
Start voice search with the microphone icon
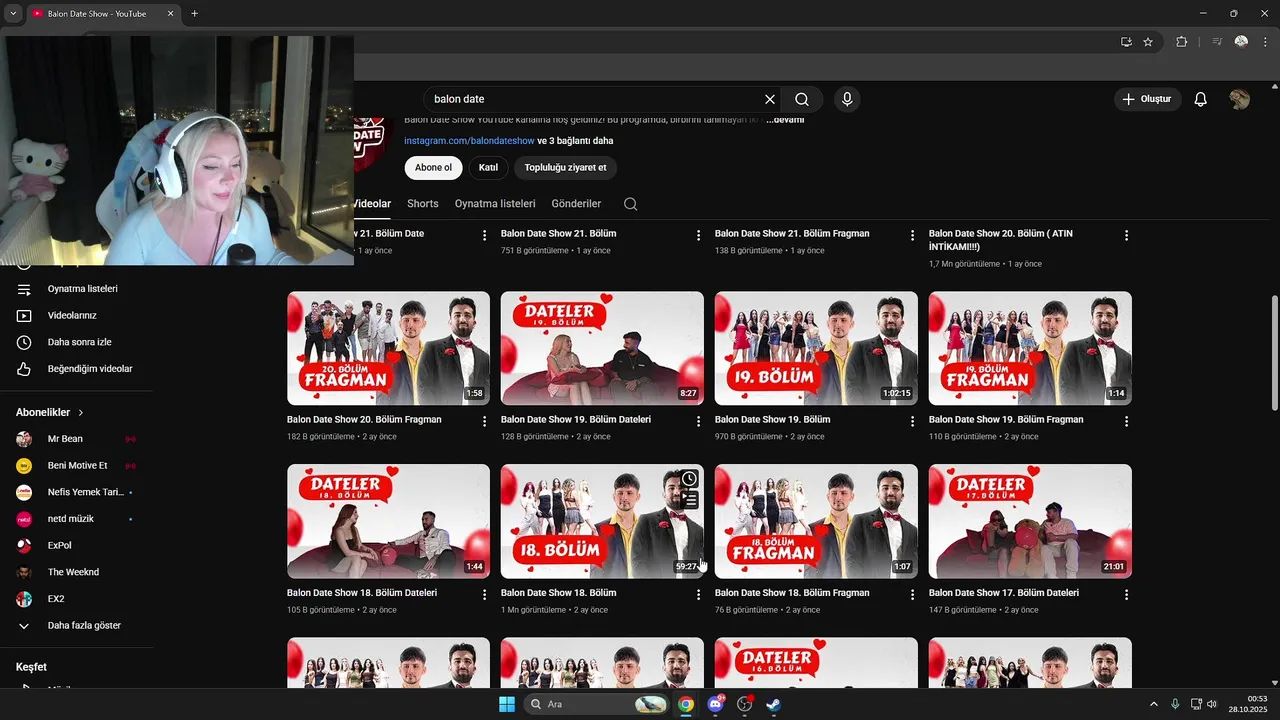point(847,99)
